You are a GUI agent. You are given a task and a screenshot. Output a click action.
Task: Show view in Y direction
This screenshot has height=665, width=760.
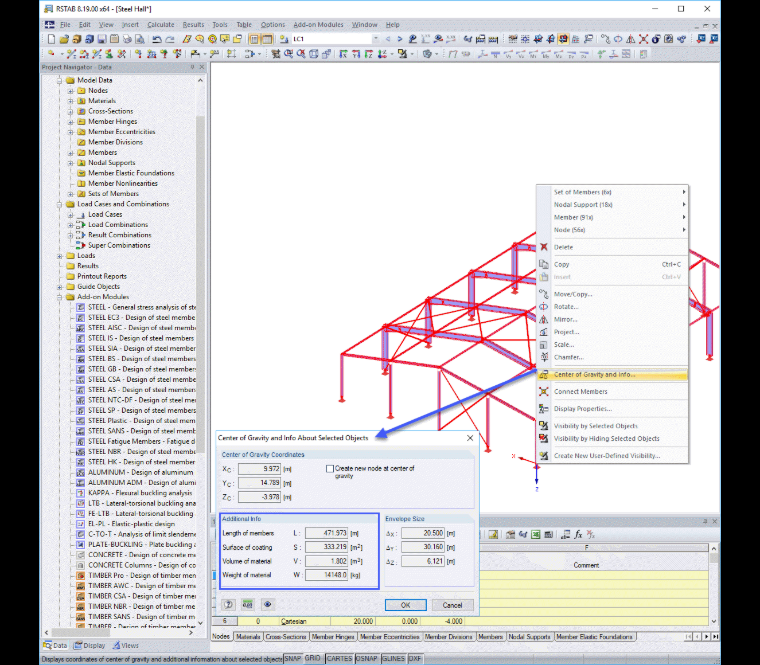point(355,54)
